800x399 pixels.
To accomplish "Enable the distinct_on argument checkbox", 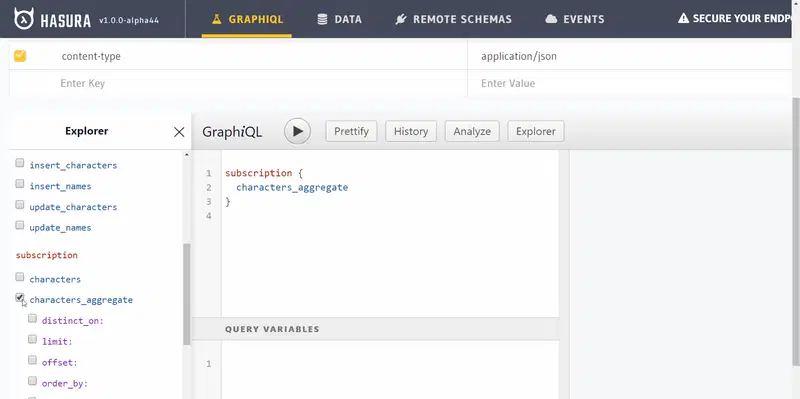I will [x=32, y=318].
